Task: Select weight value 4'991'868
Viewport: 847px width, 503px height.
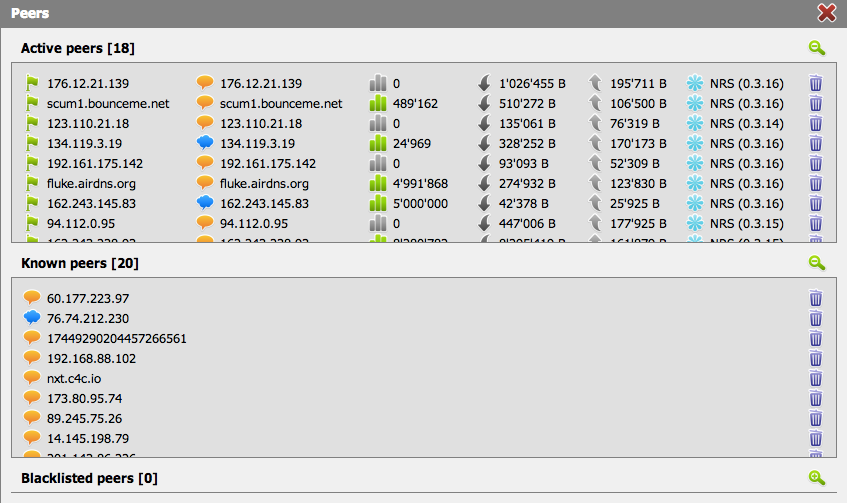Action: point(420,184)
